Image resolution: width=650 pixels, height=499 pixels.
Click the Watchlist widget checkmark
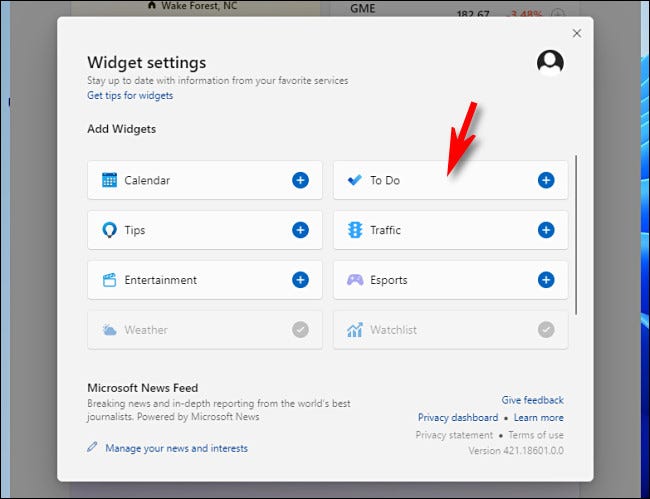pyautogui.click(x=546, y=330)
